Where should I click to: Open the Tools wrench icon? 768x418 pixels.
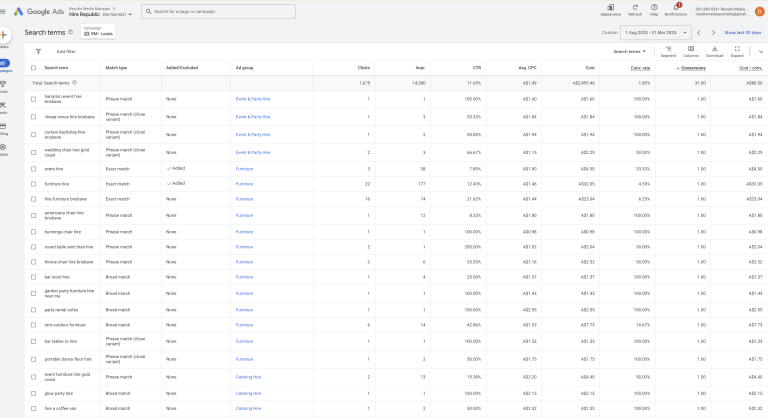pos(3,105)
